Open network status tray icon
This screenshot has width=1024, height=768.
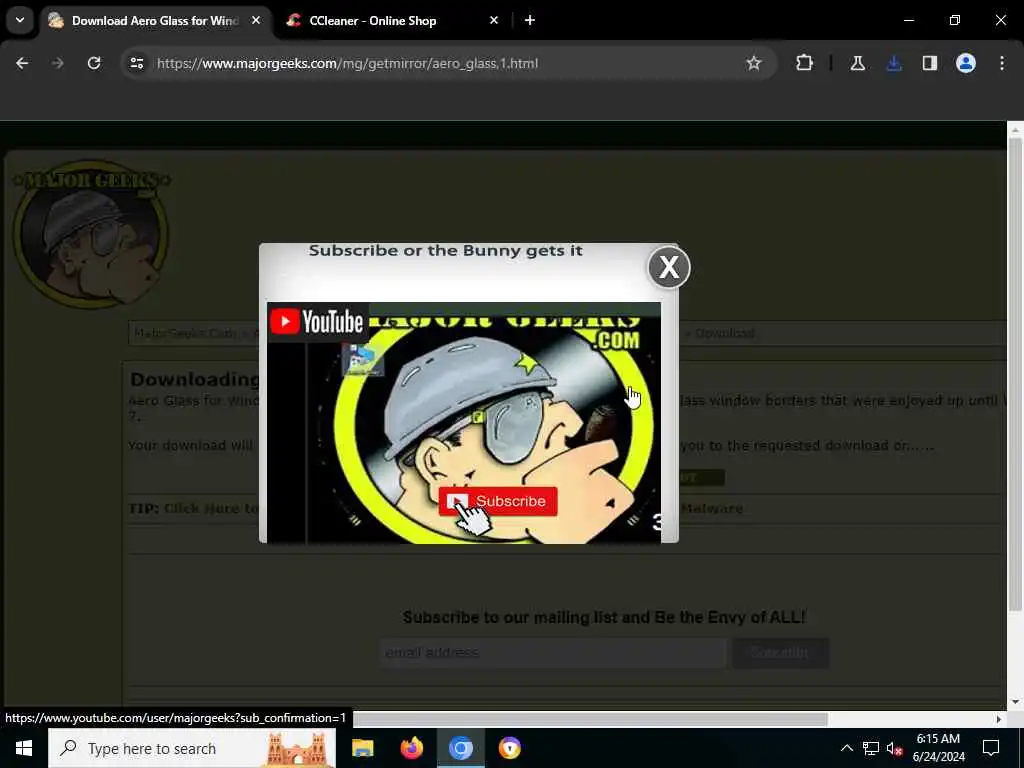871,748
